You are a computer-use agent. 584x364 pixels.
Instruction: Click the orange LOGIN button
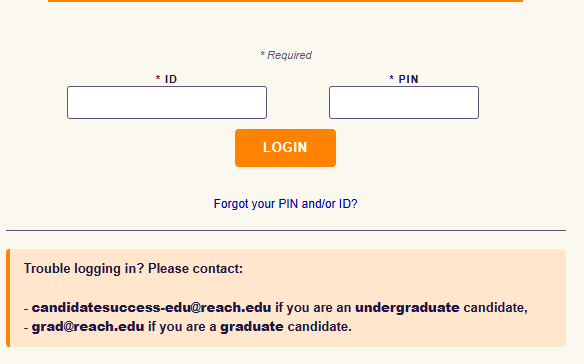285,148
